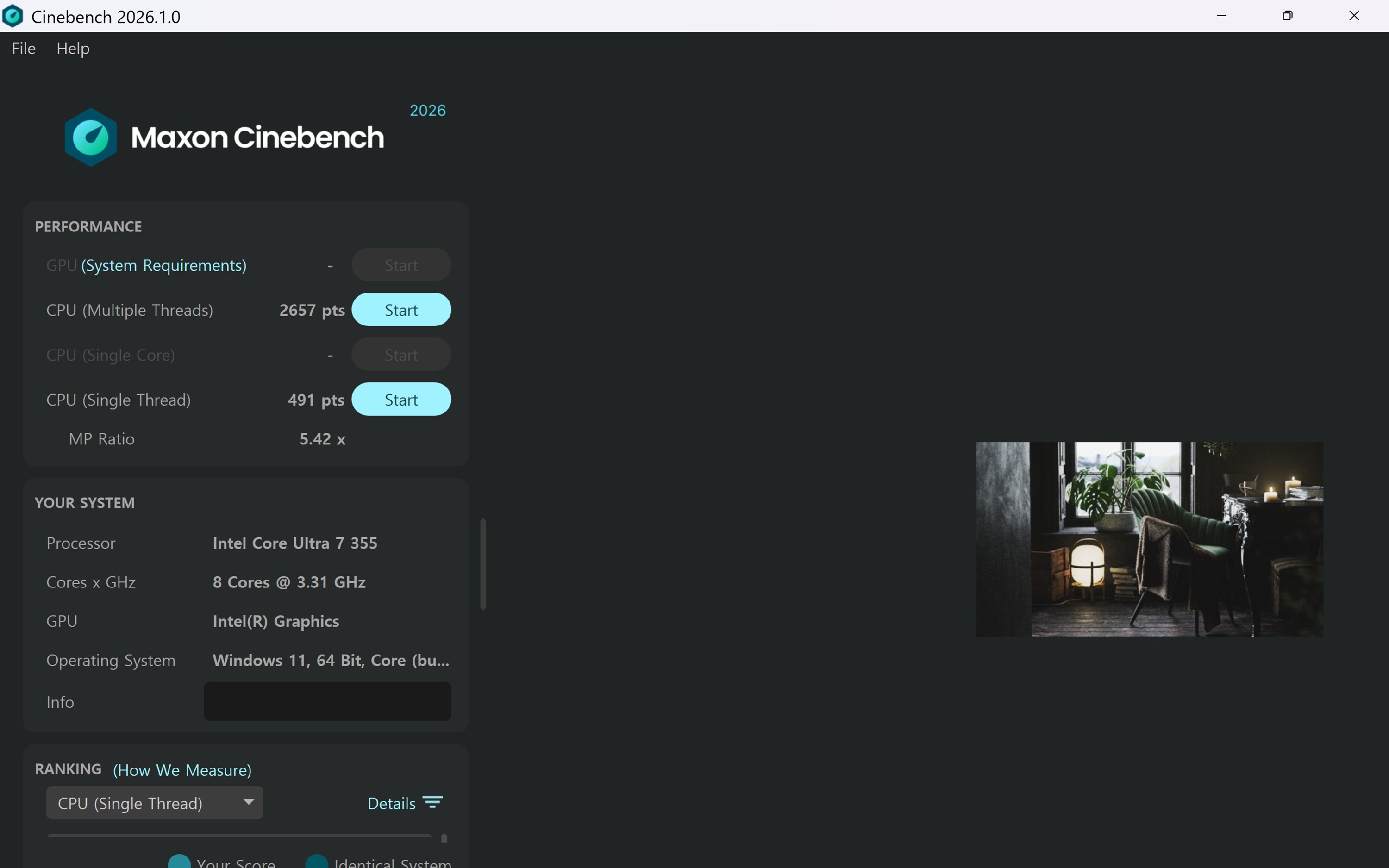Click the Maxon Cinebench hexagon logo
This screenshot has height=868, width=1389.
pyautogui.click(x=91, y=137)
